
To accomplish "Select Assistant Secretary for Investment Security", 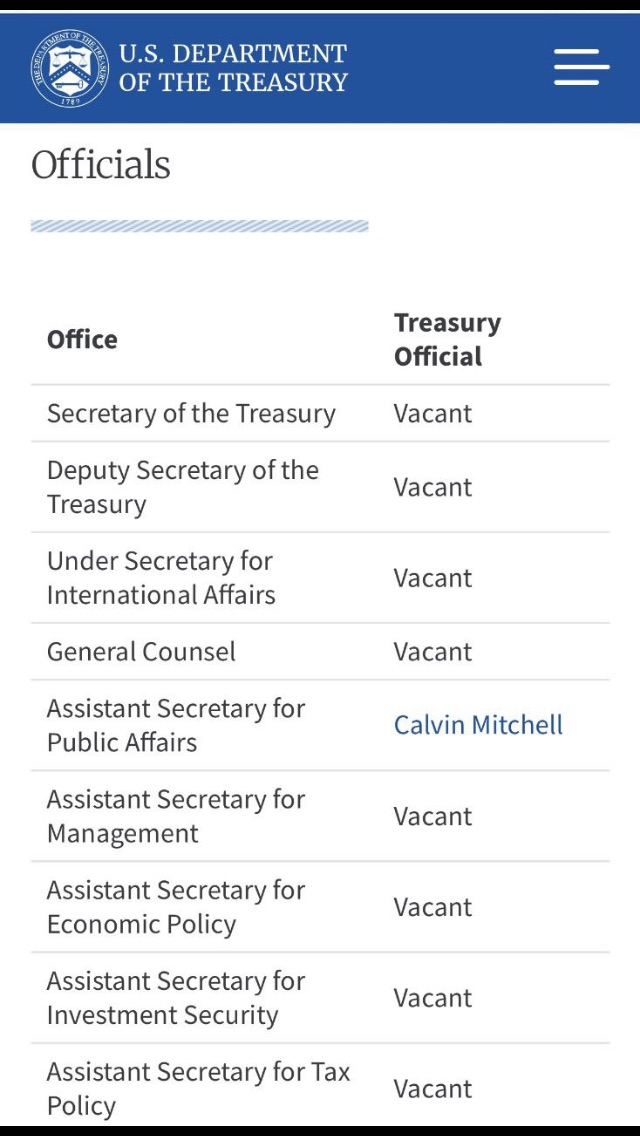I will coord(176,998).
